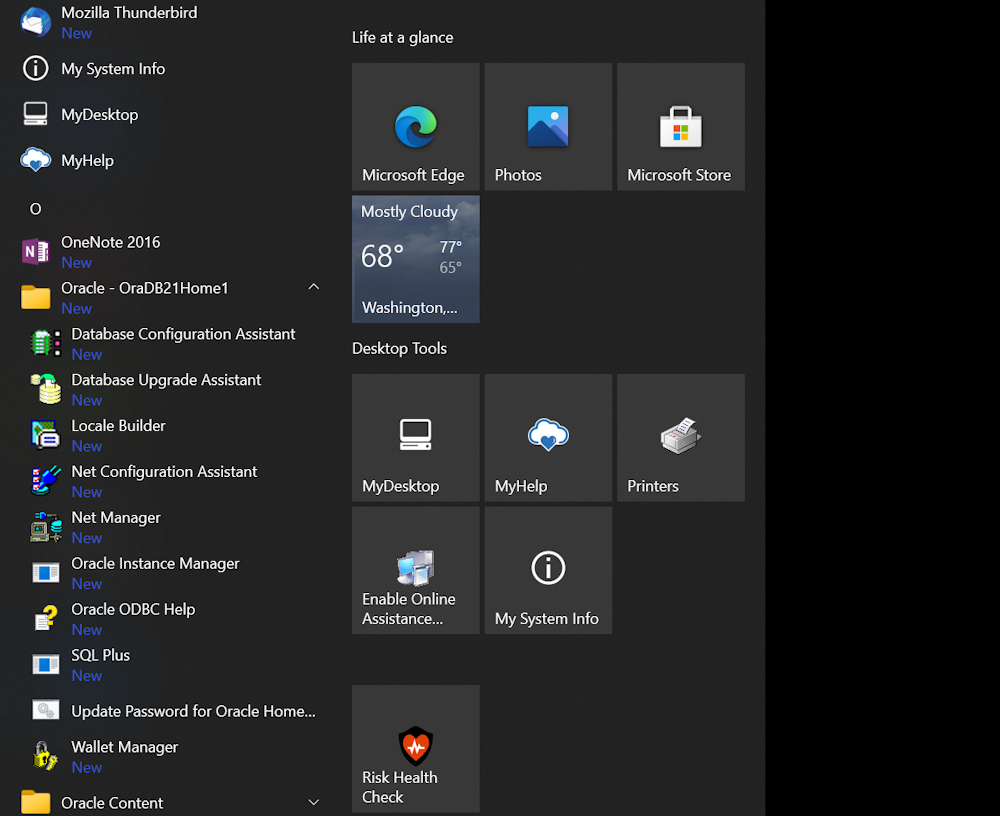The image size is (1000, 816).
Task: Open the Mostly Cloudy weather tile
Action: click(x=415, y=259)
